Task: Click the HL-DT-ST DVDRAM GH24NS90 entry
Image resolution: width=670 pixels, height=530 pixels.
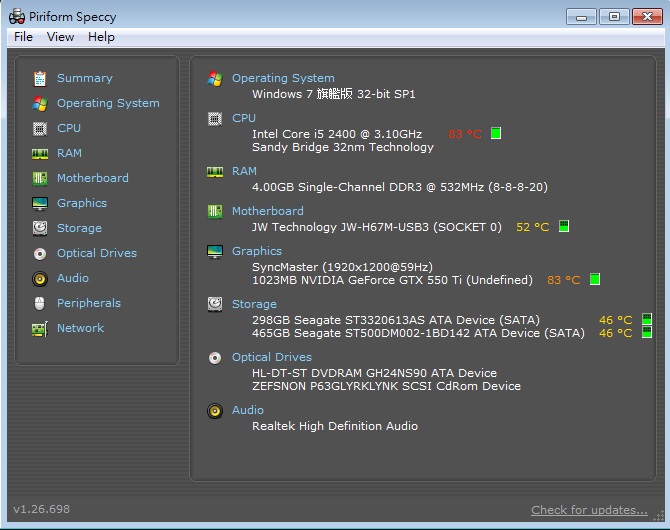Action: point(374,373)
